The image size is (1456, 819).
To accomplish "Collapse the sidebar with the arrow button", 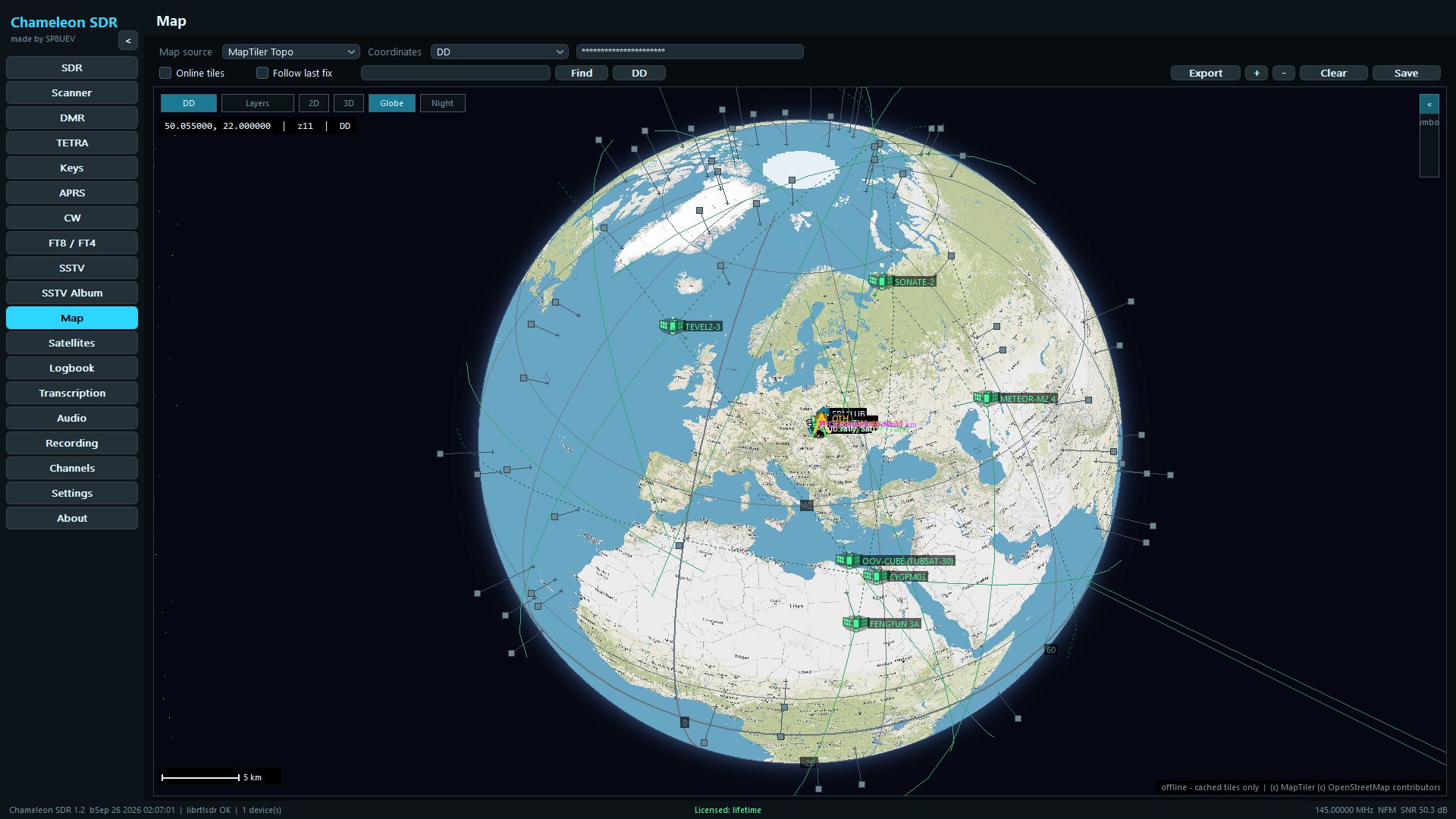I will point(128,41).
